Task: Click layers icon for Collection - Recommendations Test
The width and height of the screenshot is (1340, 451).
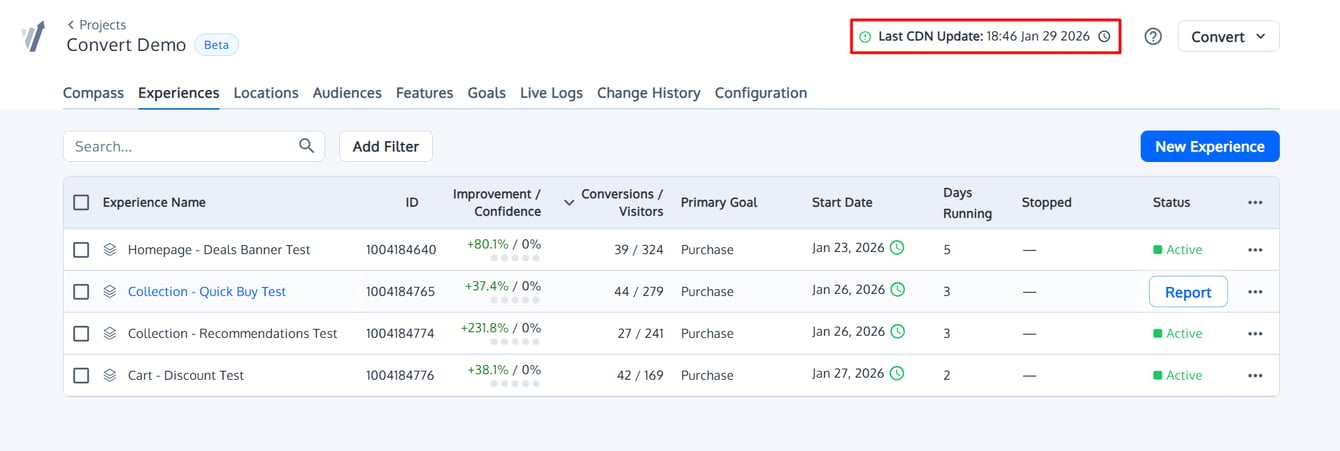Action: (110, 334)
